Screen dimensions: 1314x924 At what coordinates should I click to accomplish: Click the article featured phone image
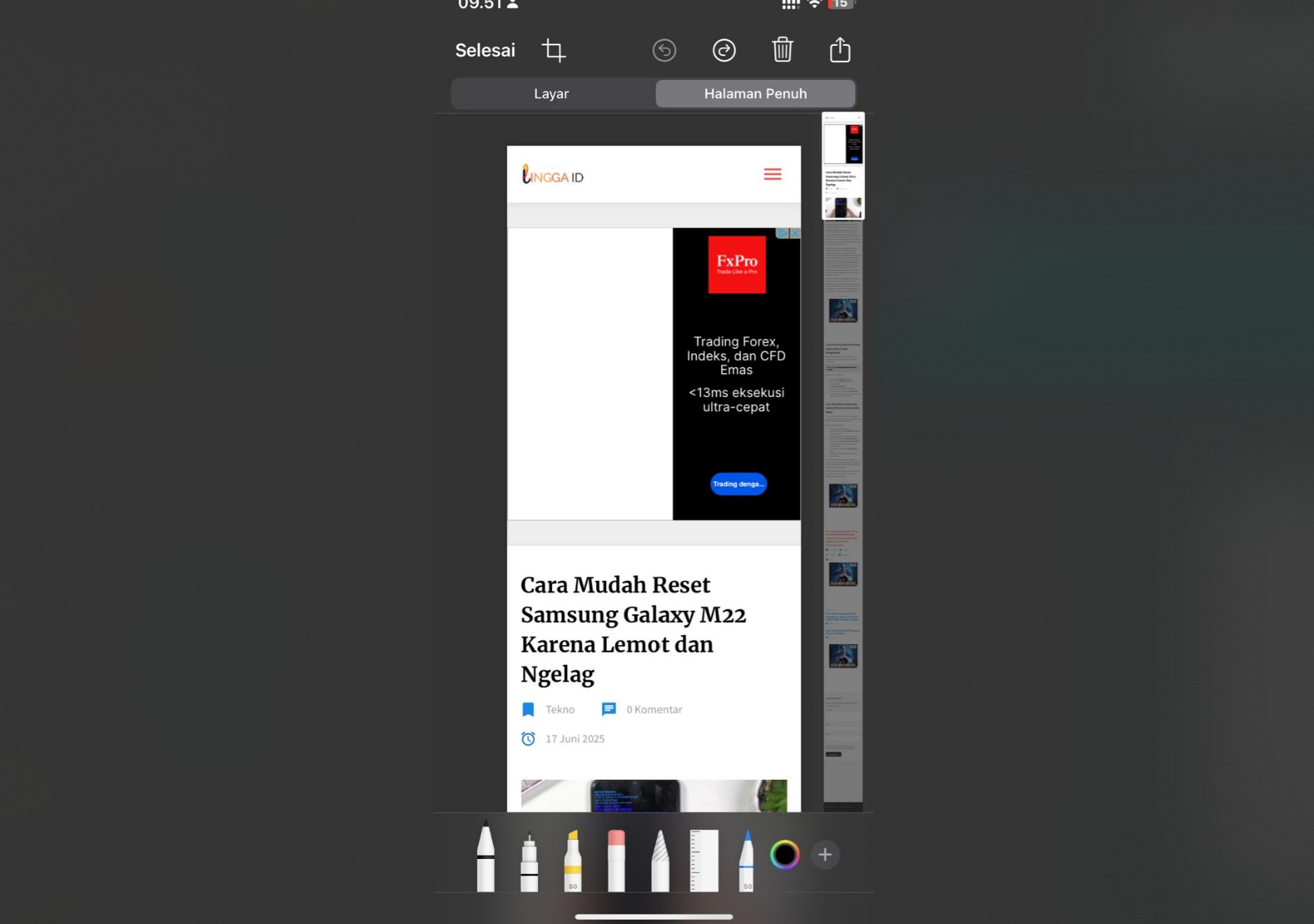pyautogui.click(x=654, y=795)
